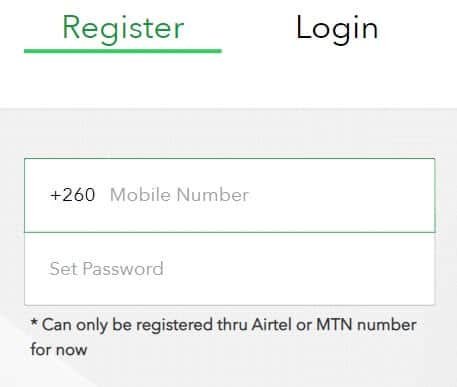Click the asterisk before the note

coord(34,322)
